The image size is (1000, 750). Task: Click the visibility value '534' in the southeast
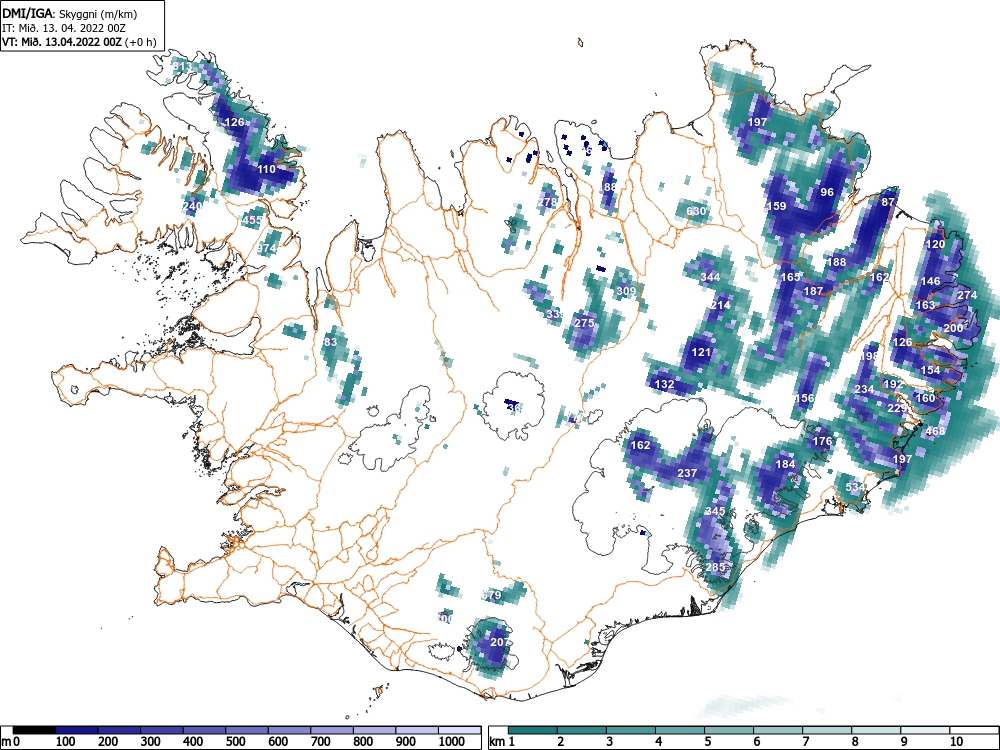coord(855,487)
